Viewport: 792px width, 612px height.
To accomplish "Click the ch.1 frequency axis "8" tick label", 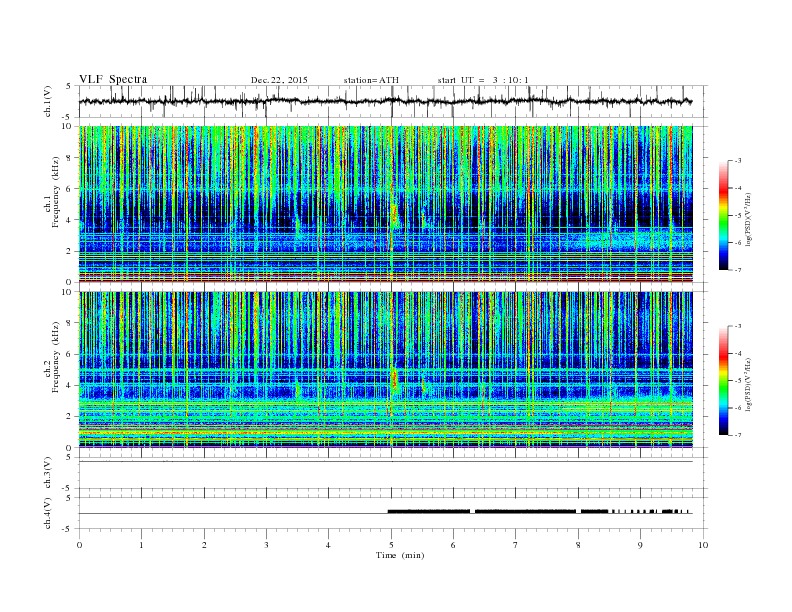I will click(69, 158).
